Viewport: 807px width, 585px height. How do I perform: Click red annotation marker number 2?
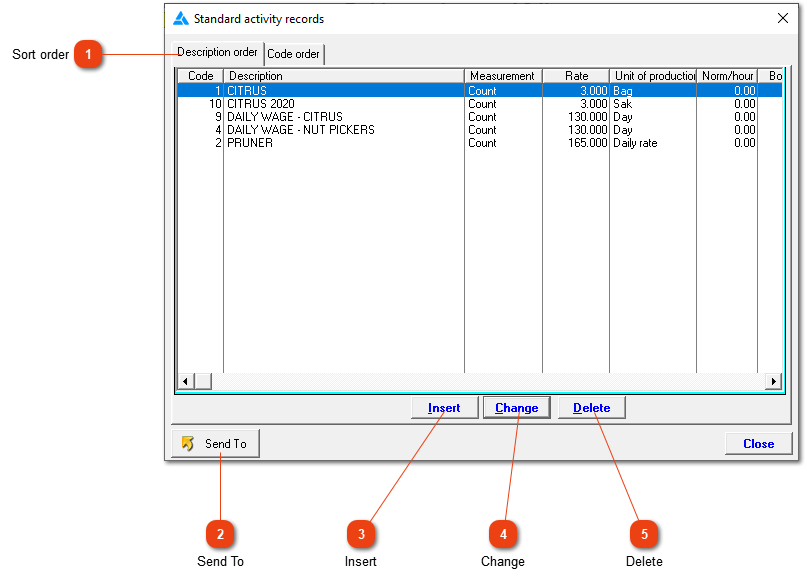(x=220, y=534)
